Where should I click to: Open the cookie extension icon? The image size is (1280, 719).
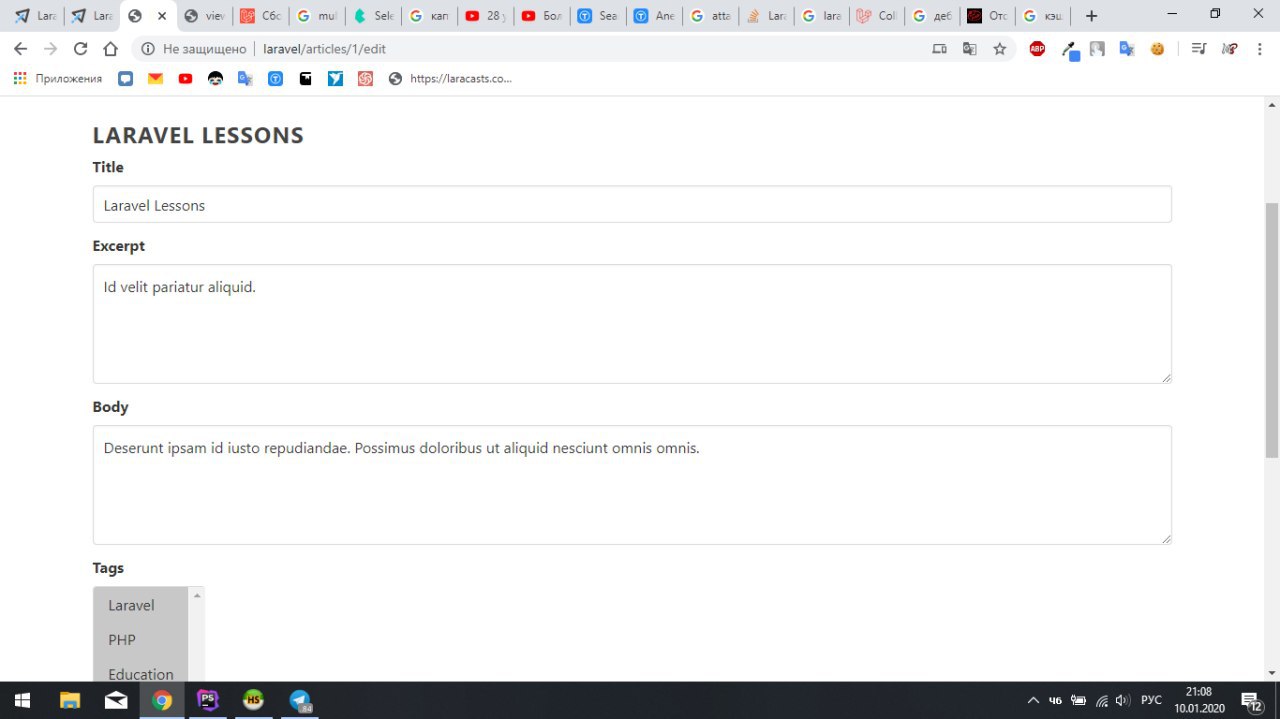(1157, 49)
